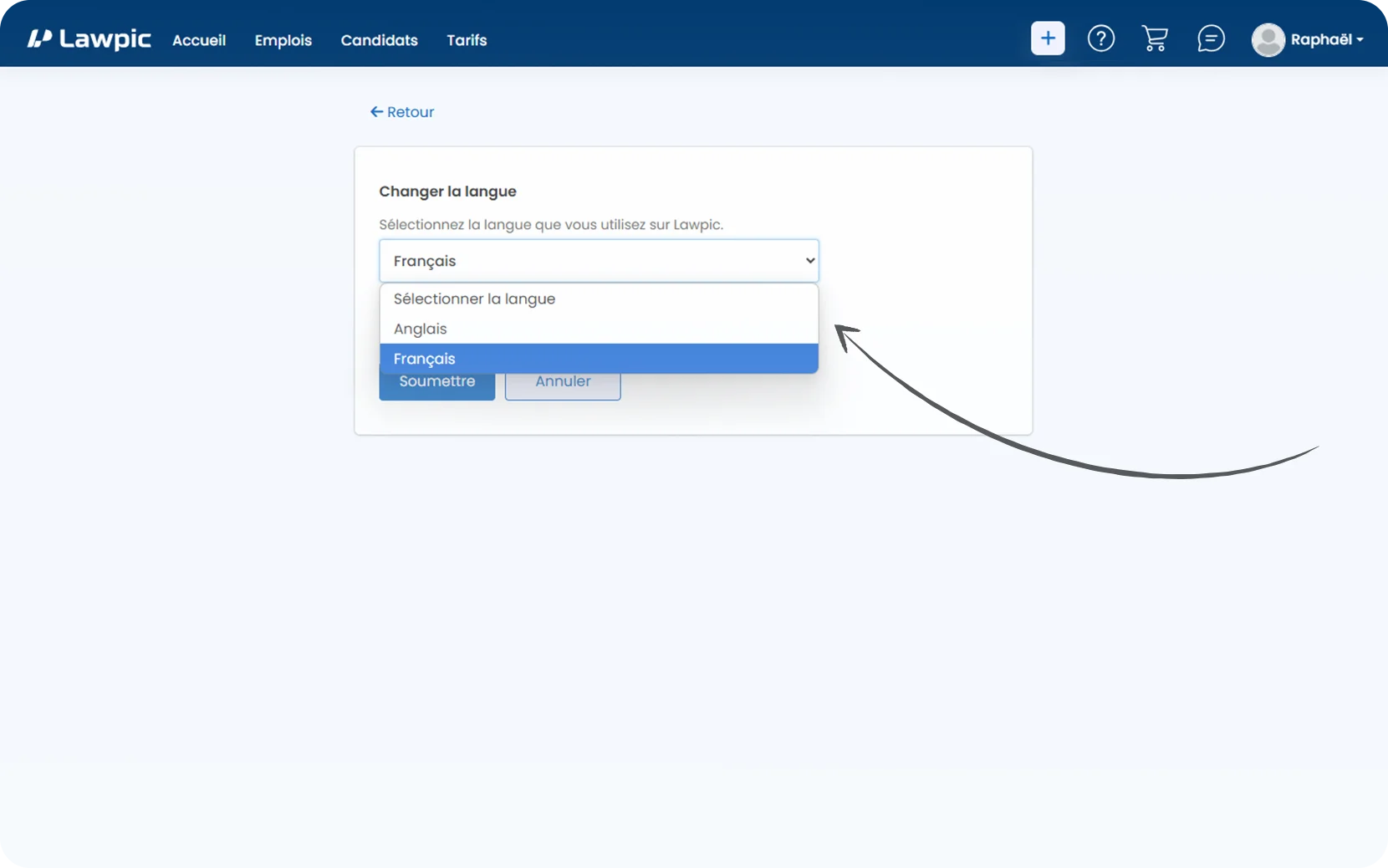Open the shopping cart icon
This screenshot has height=868, width=1388.
(x=1155, y=38)
